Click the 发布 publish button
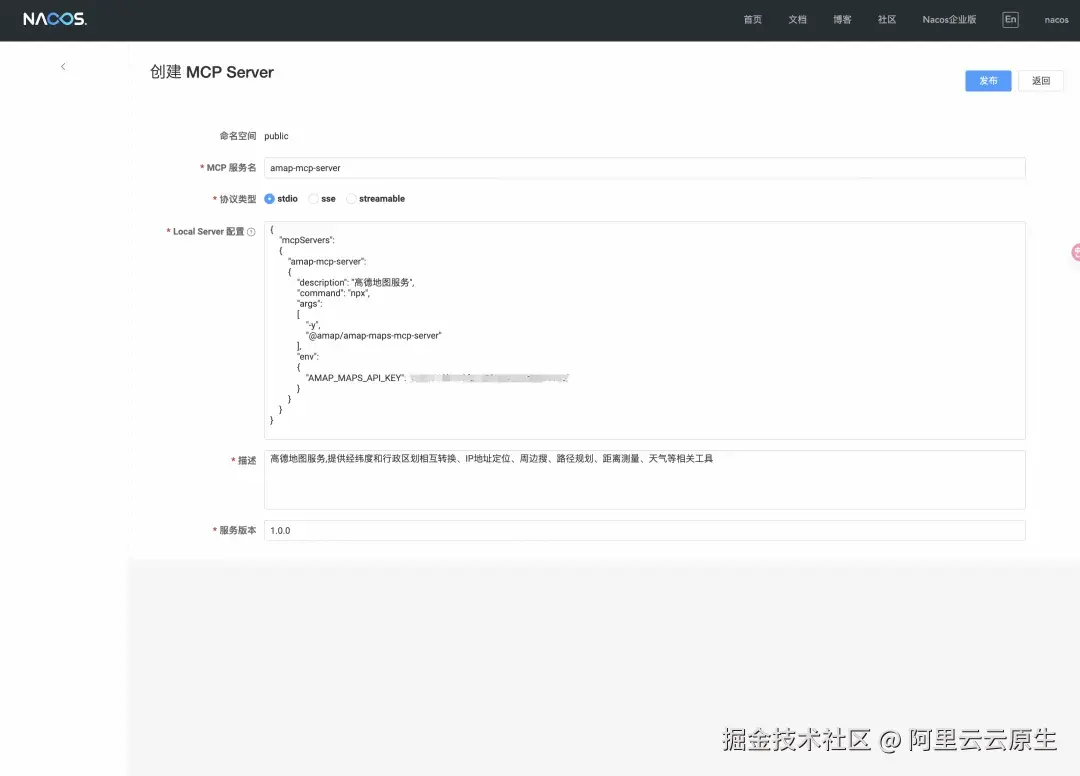 [x=988, y=81]
